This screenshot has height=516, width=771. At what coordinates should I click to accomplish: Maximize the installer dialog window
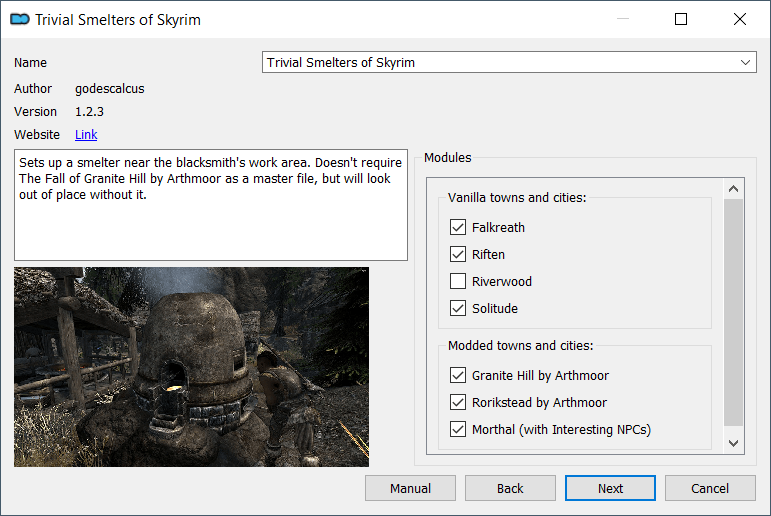point(681,19)
